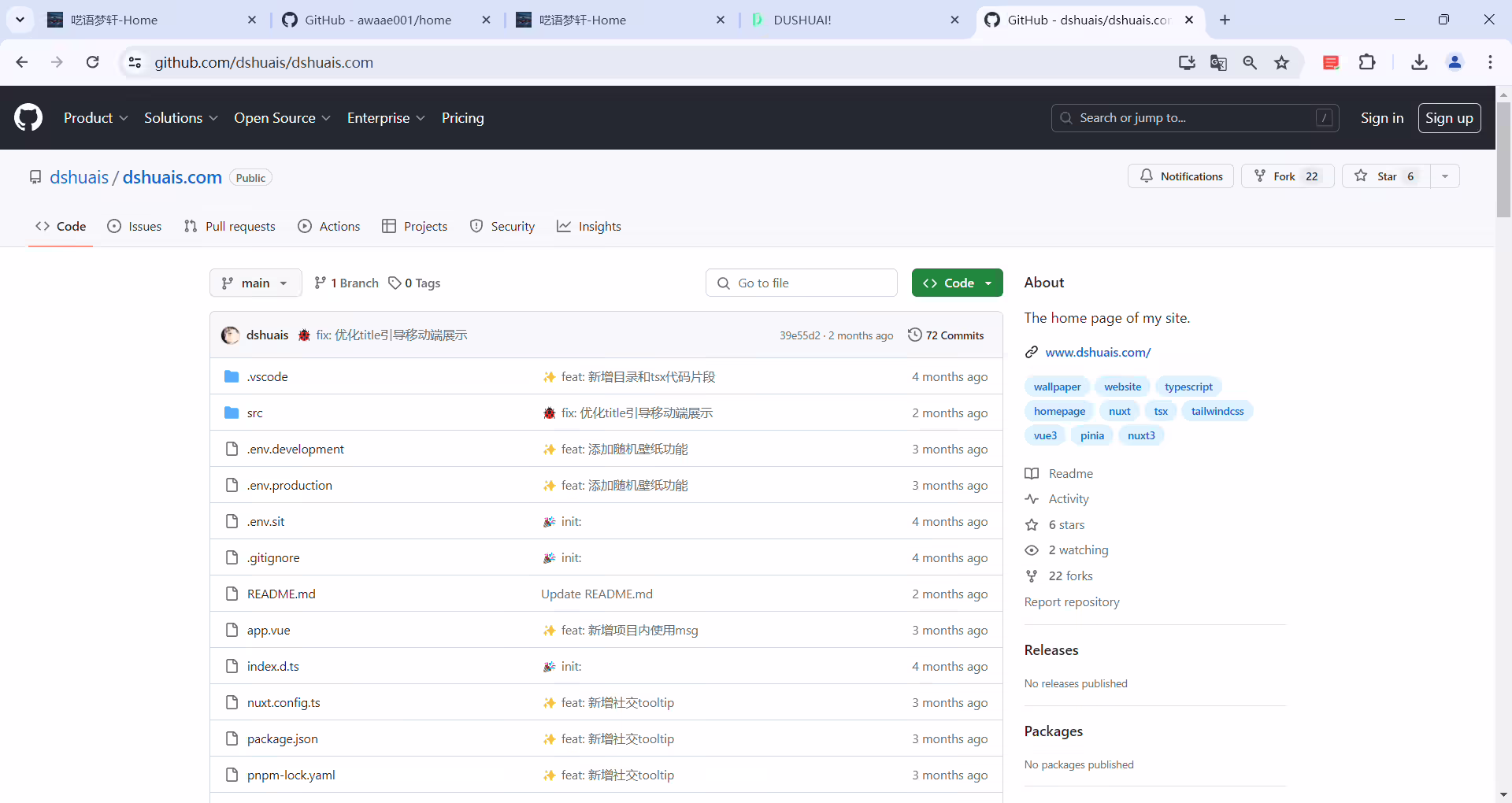
Task: Reload the page with the refresh icon
Action: pos(93,62)
